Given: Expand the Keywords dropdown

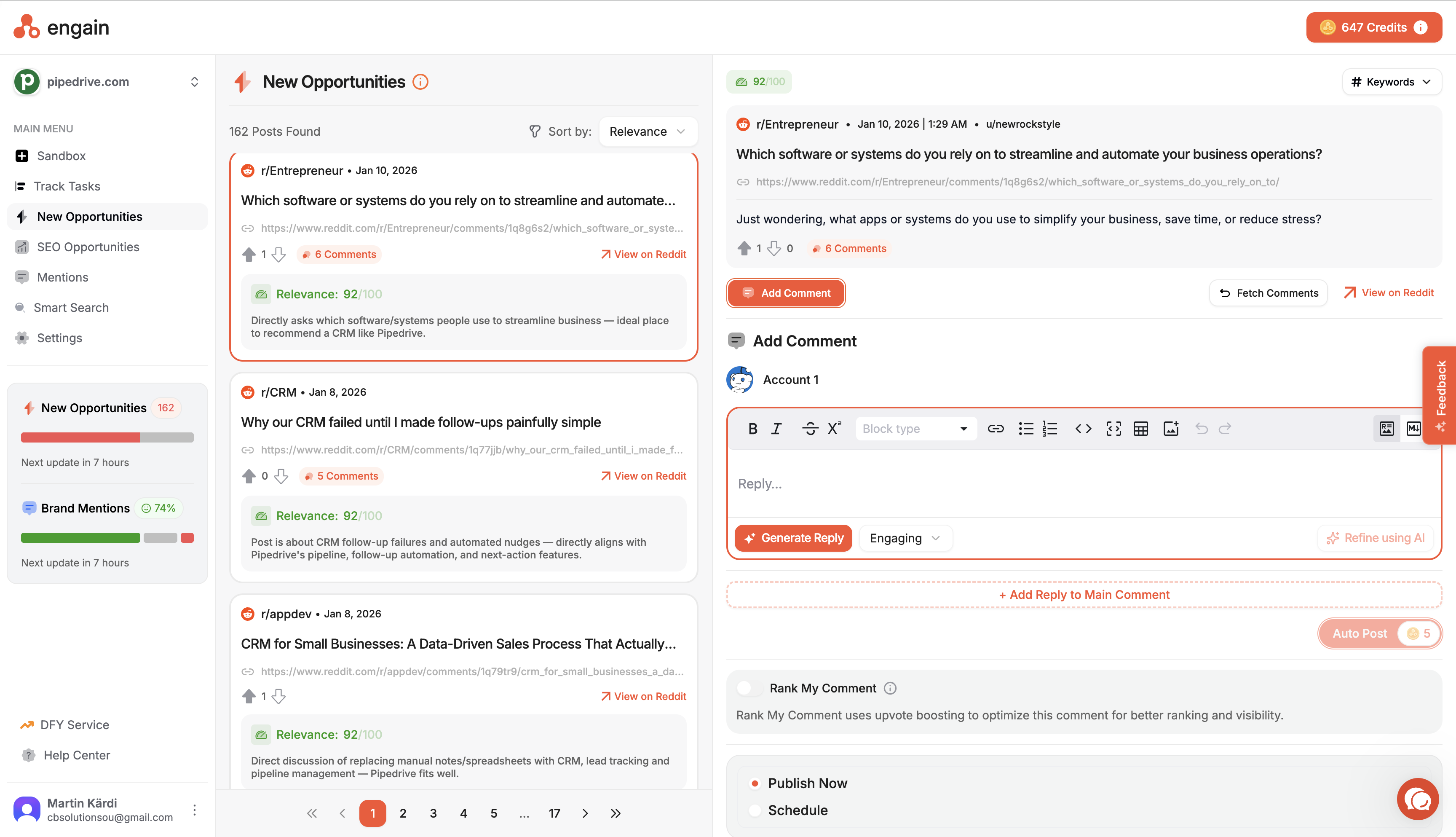Looking at the screenshot, I should [1391, 82].
